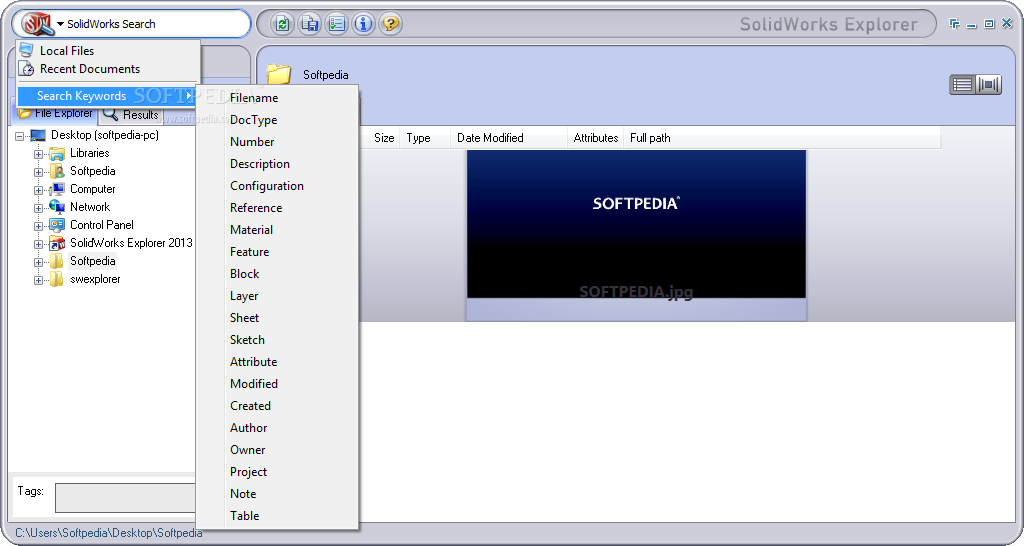Open the SolidWorks Search dropdown arrow
The height and width of the screenshot is (546, 1024).
pos(60,24)
